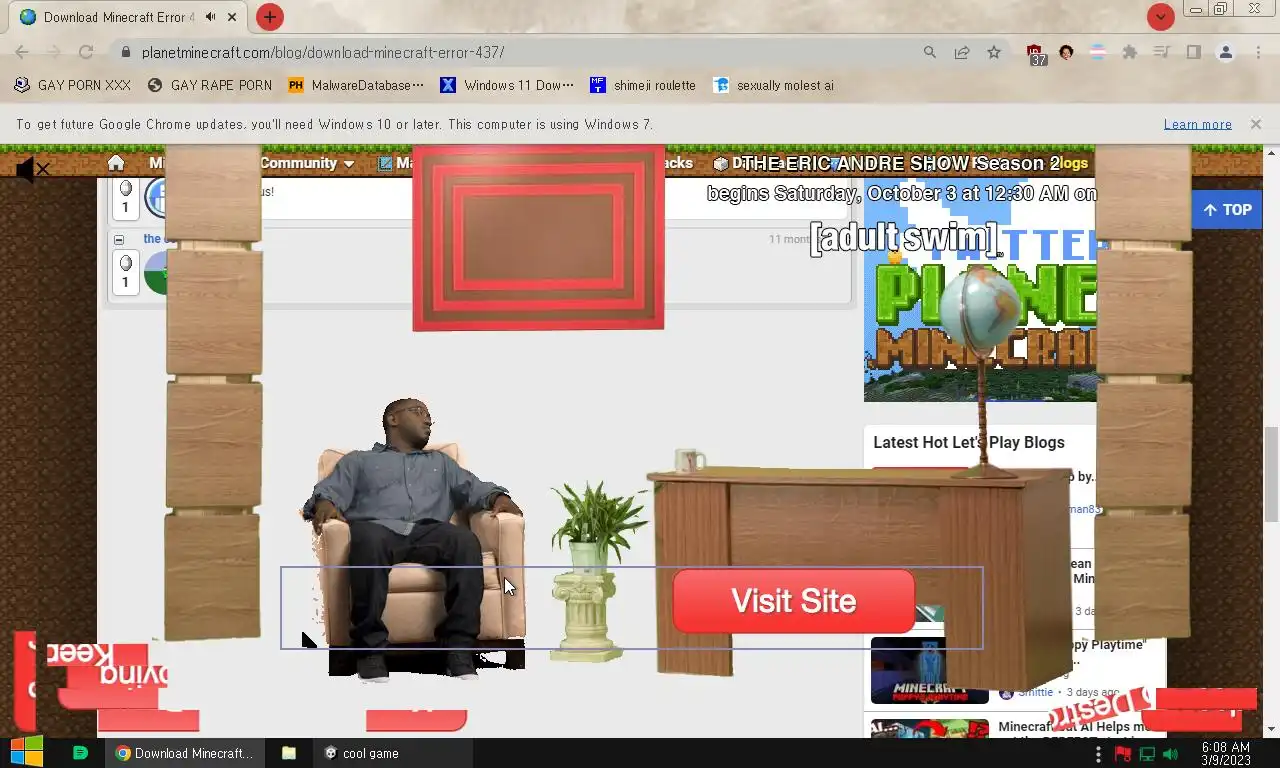Open the system volume tray icon

tap(1171, 754)
